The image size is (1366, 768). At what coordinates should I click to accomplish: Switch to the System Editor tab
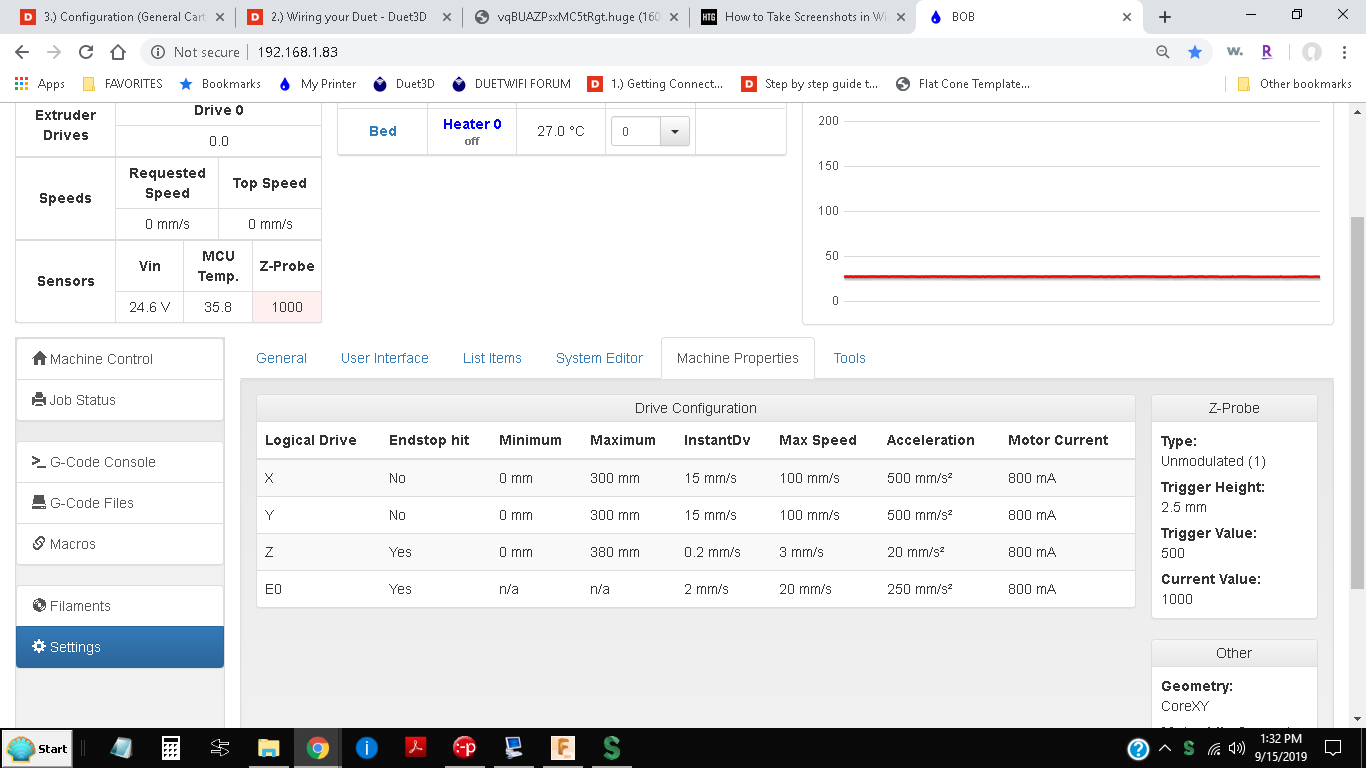pyautogui.click(x=599, y=358)
